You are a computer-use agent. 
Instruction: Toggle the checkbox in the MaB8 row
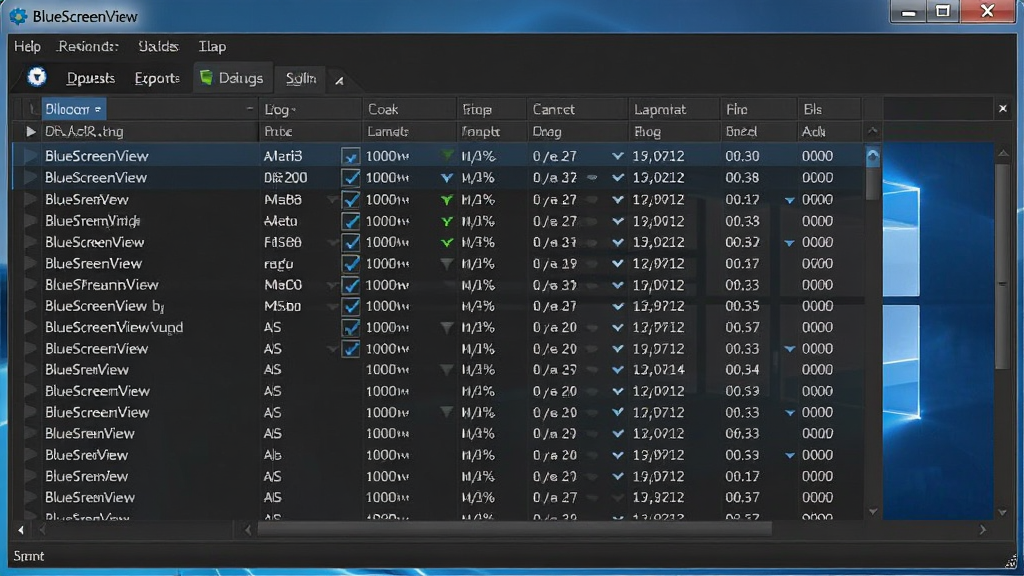click(351, 199)
